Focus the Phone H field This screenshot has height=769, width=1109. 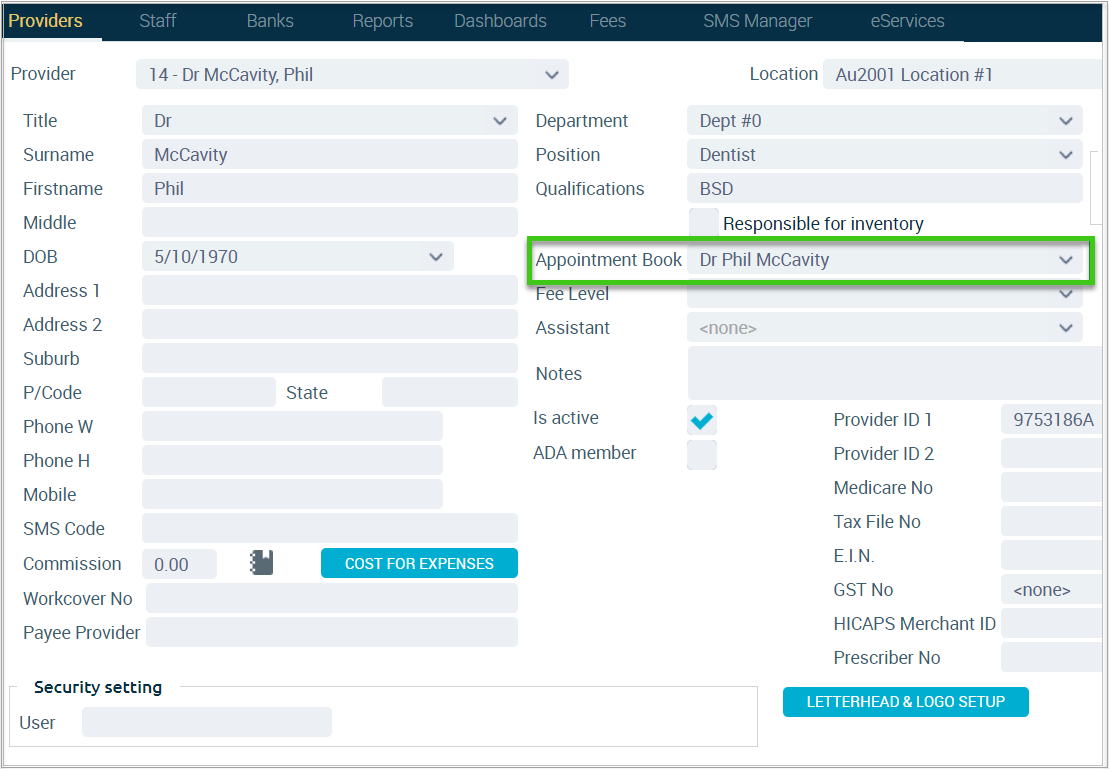click(x=292, y=460)
